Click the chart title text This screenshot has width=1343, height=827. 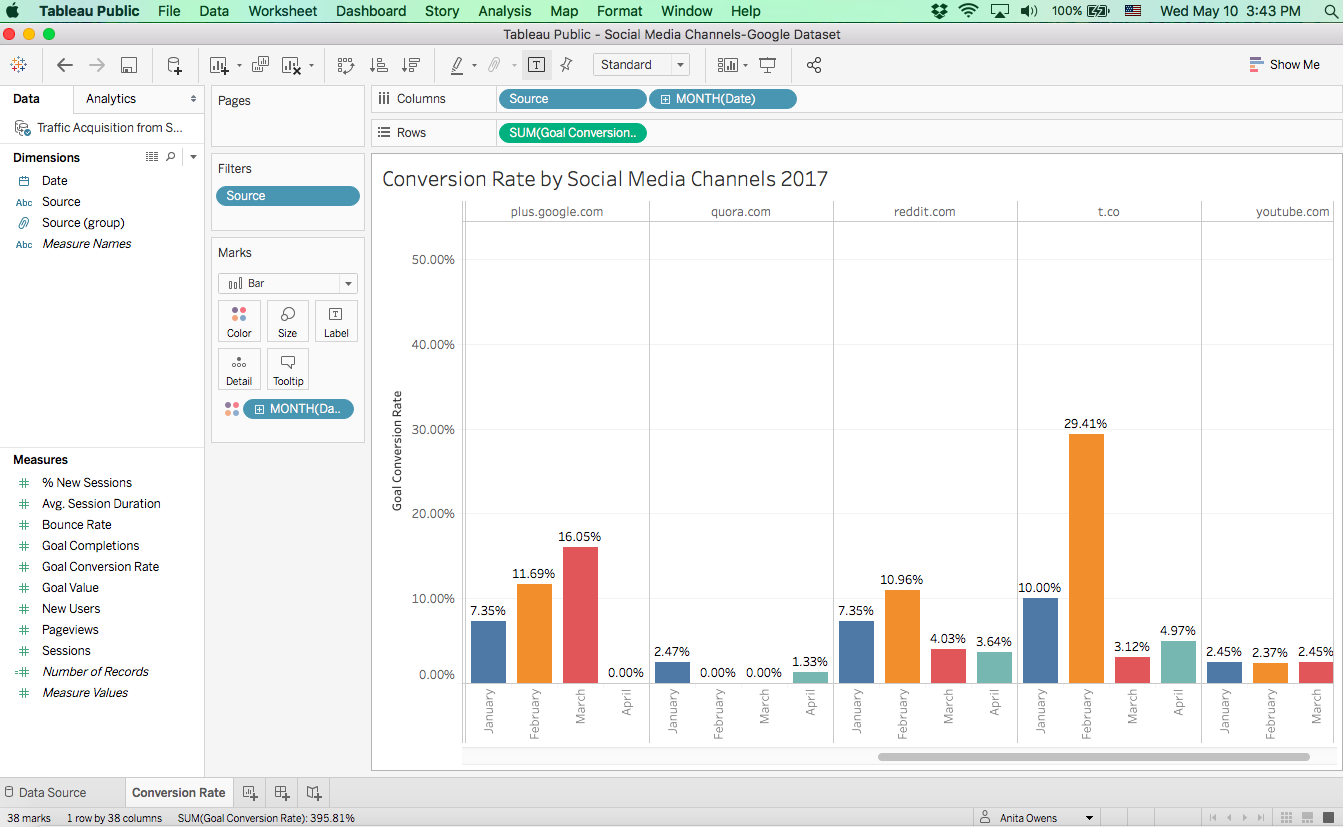point(605,180)
